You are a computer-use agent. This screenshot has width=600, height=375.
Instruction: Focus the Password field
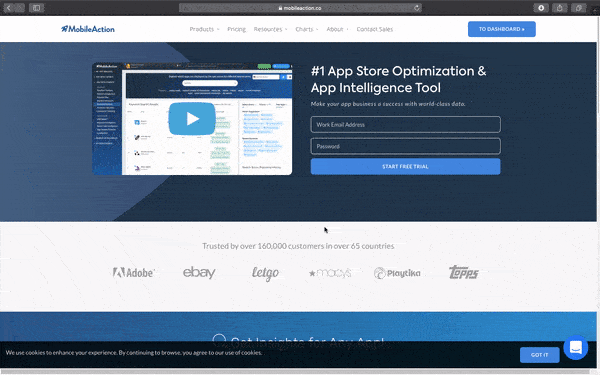(x=405, y=146)
